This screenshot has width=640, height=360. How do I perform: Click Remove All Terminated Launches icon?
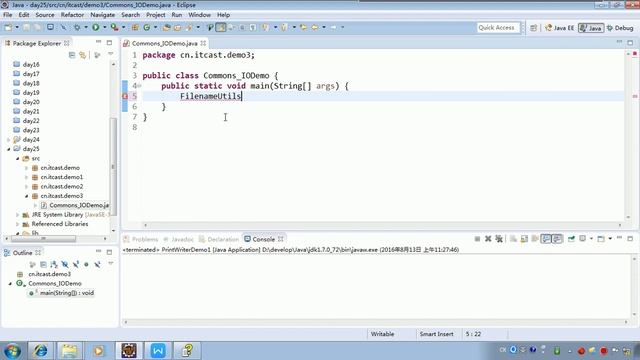499,239
